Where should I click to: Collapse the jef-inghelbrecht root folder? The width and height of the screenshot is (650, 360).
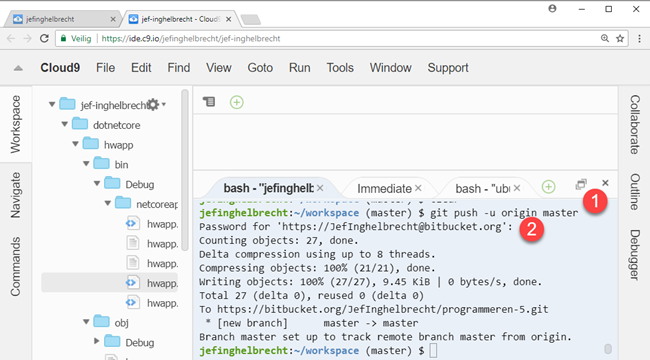tap(52, 105)
